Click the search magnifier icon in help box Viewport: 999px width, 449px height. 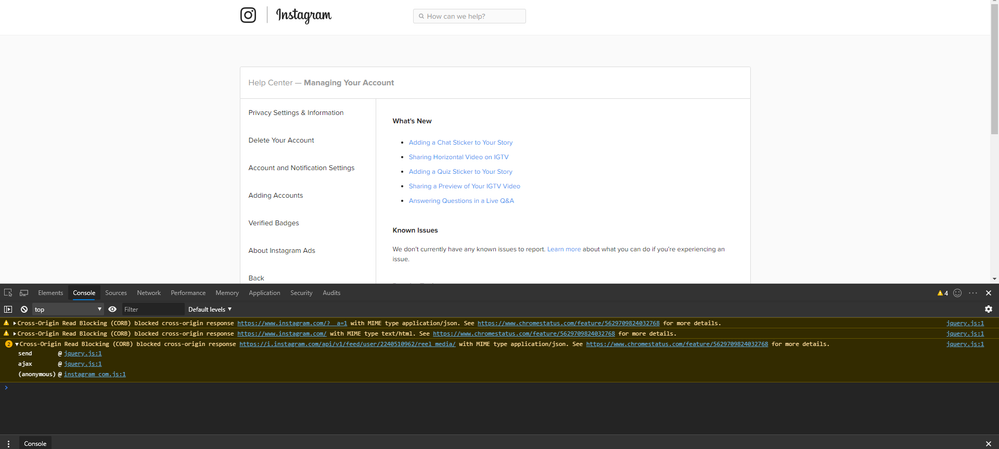pos(421,16)
